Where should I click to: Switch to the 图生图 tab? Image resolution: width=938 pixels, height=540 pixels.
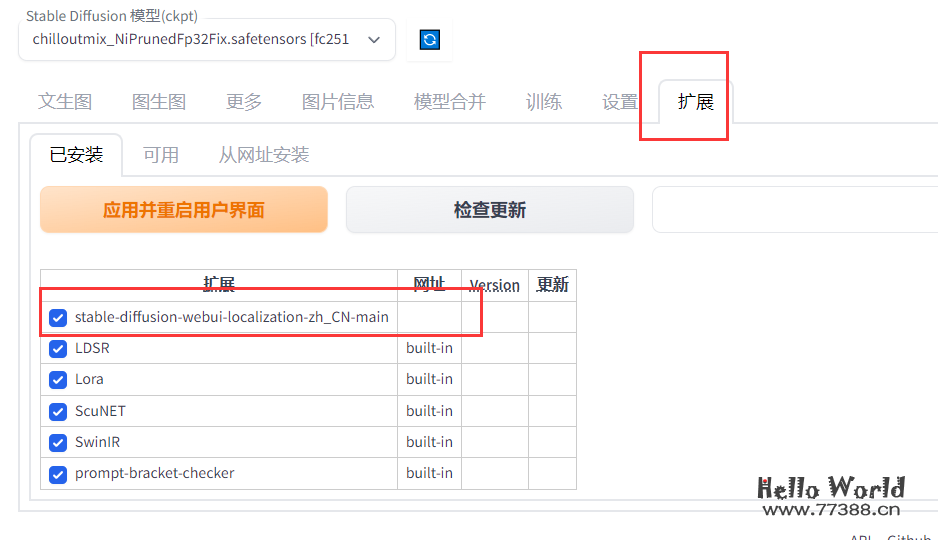coord(159,102)
